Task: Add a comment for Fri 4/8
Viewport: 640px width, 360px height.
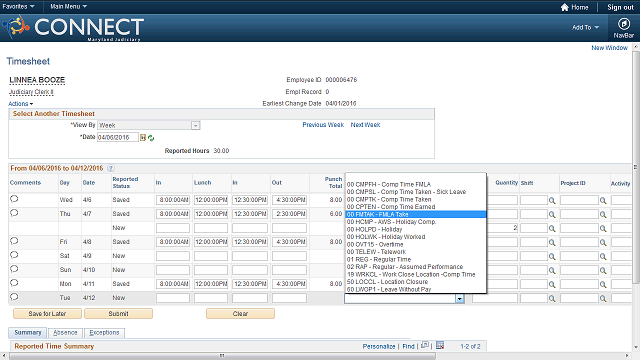Action: click(x=14, y=241)
